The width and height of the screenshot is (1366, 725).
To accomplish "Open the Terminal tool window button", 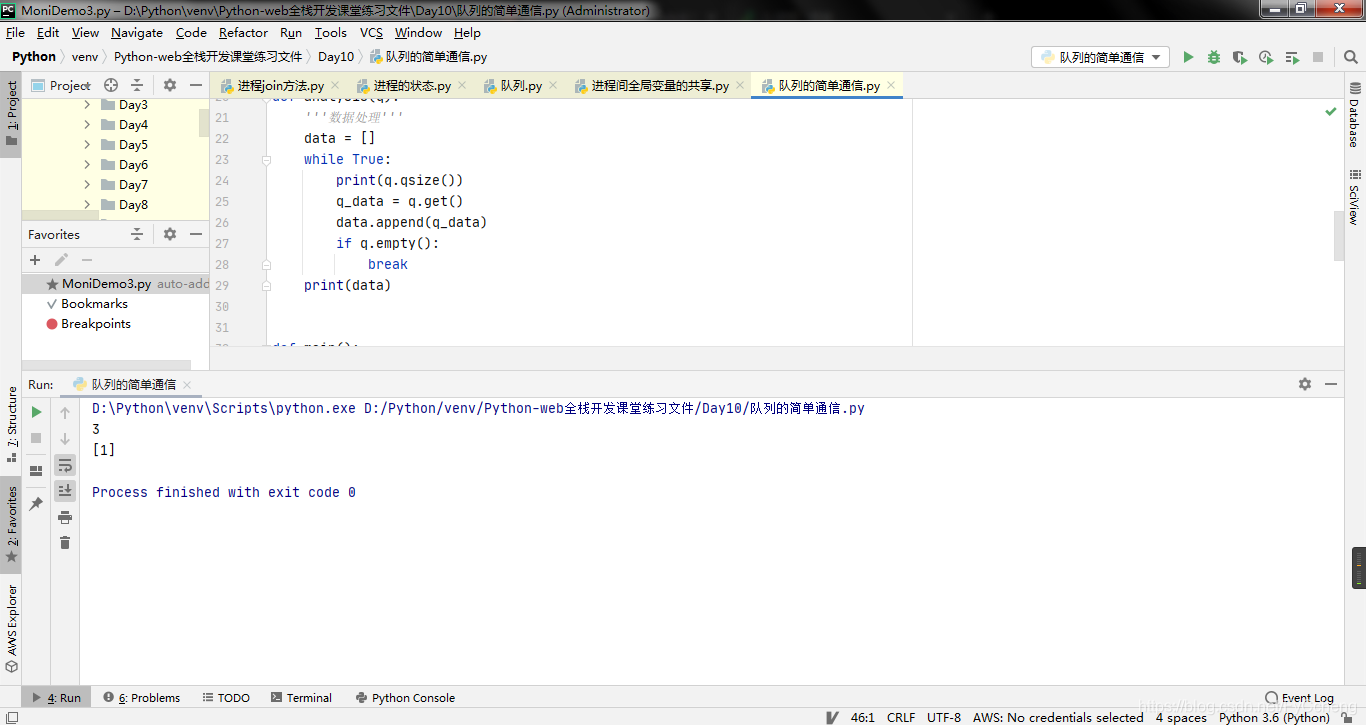I will click(300, 698).
